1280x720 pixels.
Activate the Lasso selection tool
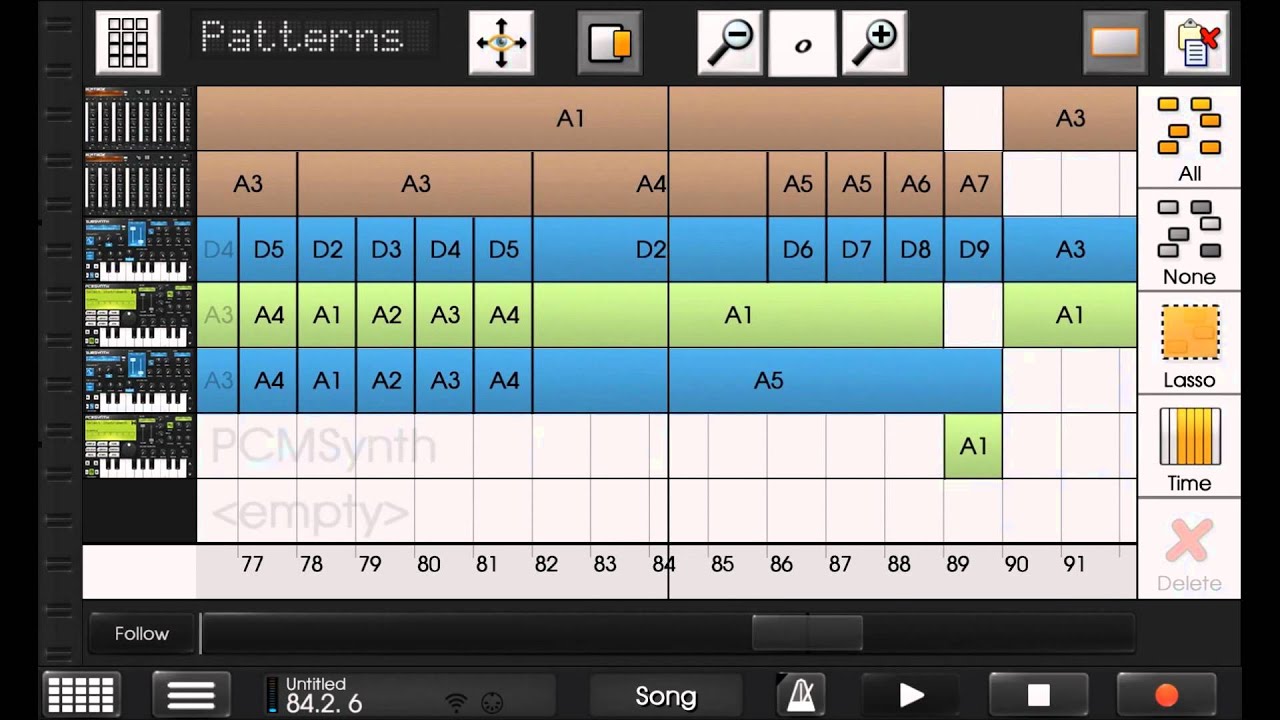pyautogui.click(x=1189, y=343)
